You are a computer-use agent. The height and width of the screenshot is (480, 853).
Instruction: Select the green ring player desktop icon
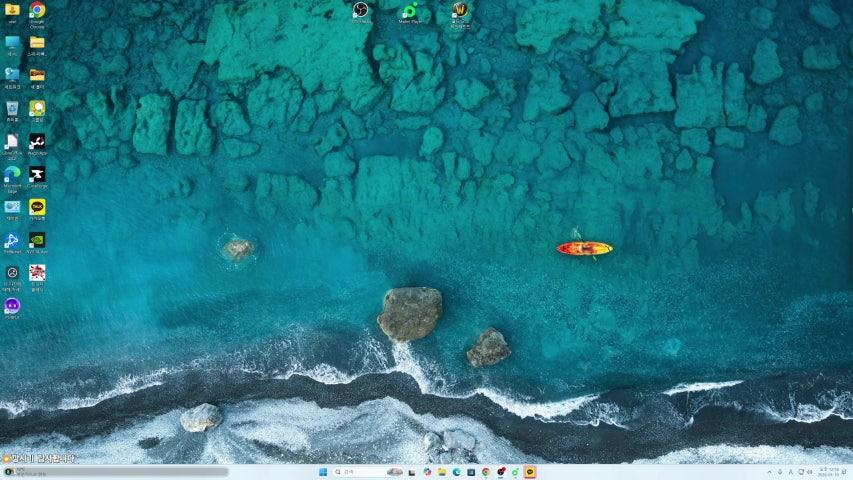coord(409,11)
